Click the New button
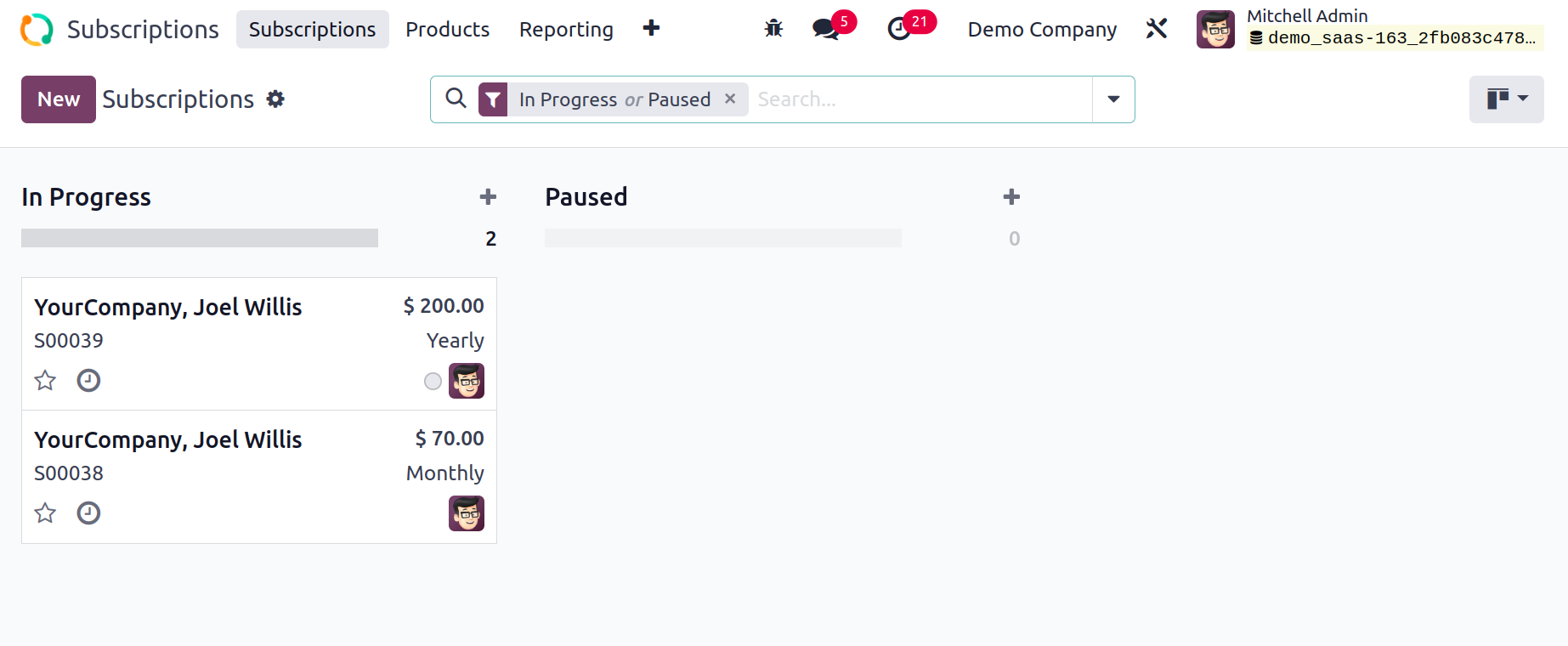Screen dimensions: 1568x646 point(59,99)
